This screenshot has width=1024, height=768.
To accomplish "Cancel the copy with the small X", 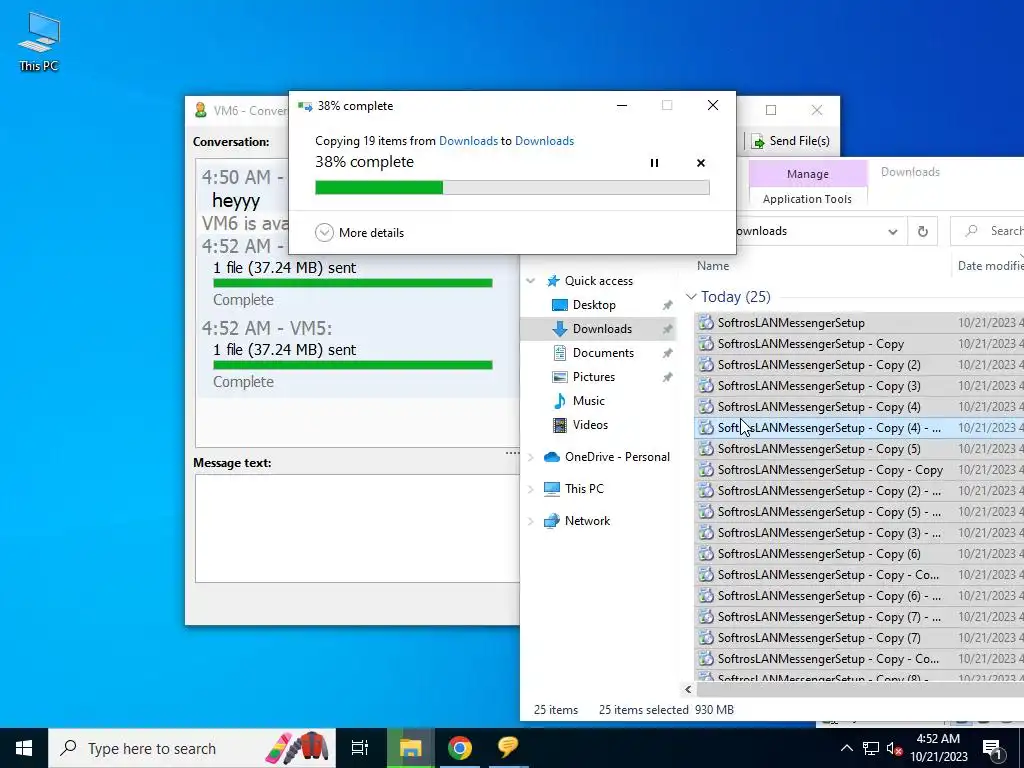I will click(x=701, y=163).
